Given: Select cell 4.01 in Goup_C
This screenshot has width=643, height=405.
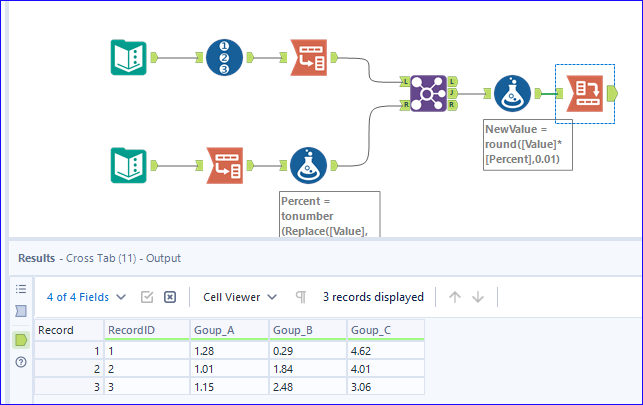Looking at the screenshot, I should click(386, 369).
